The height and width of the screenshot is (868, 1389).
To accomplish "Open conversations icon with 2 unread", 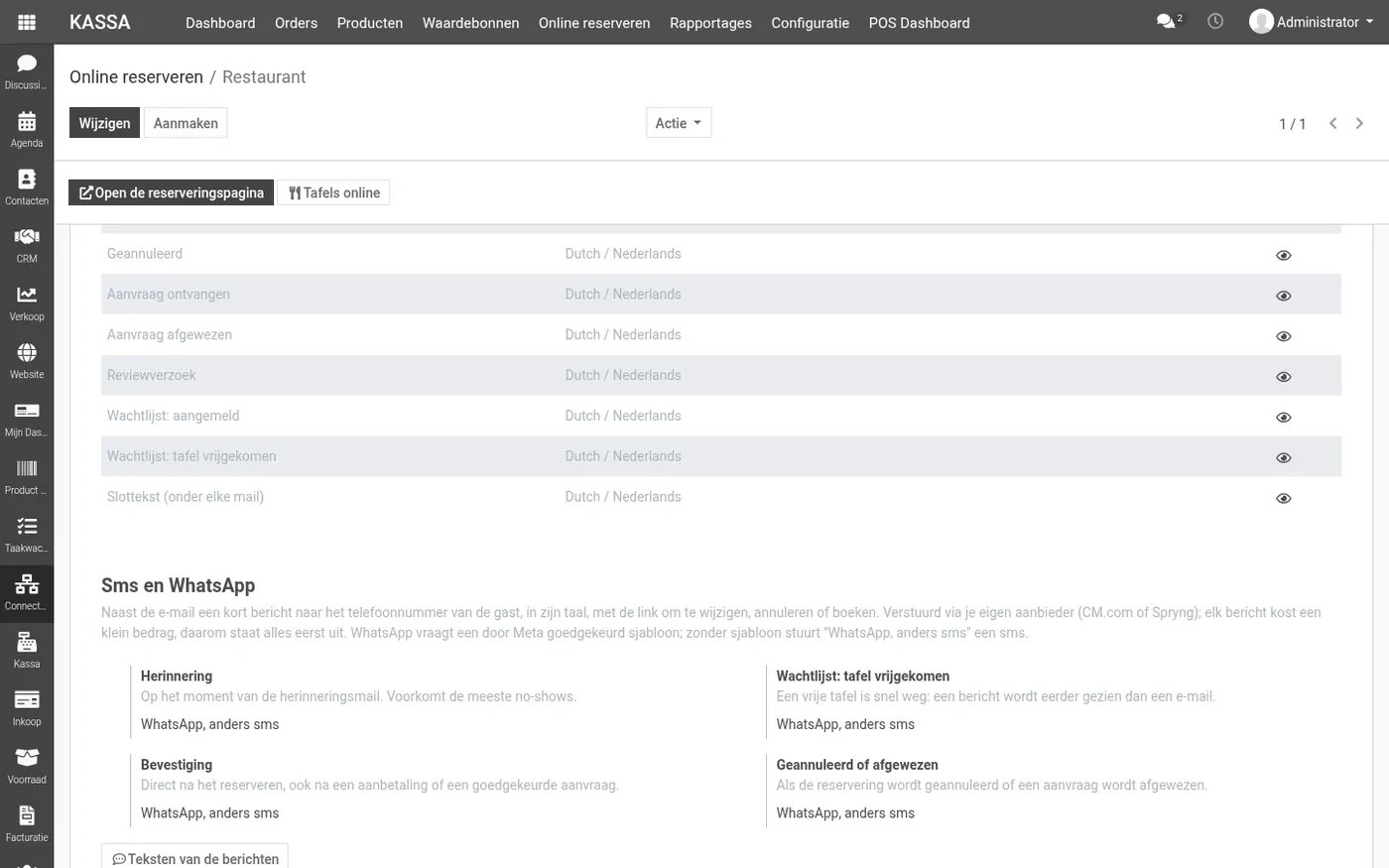I will (1170, 21).
